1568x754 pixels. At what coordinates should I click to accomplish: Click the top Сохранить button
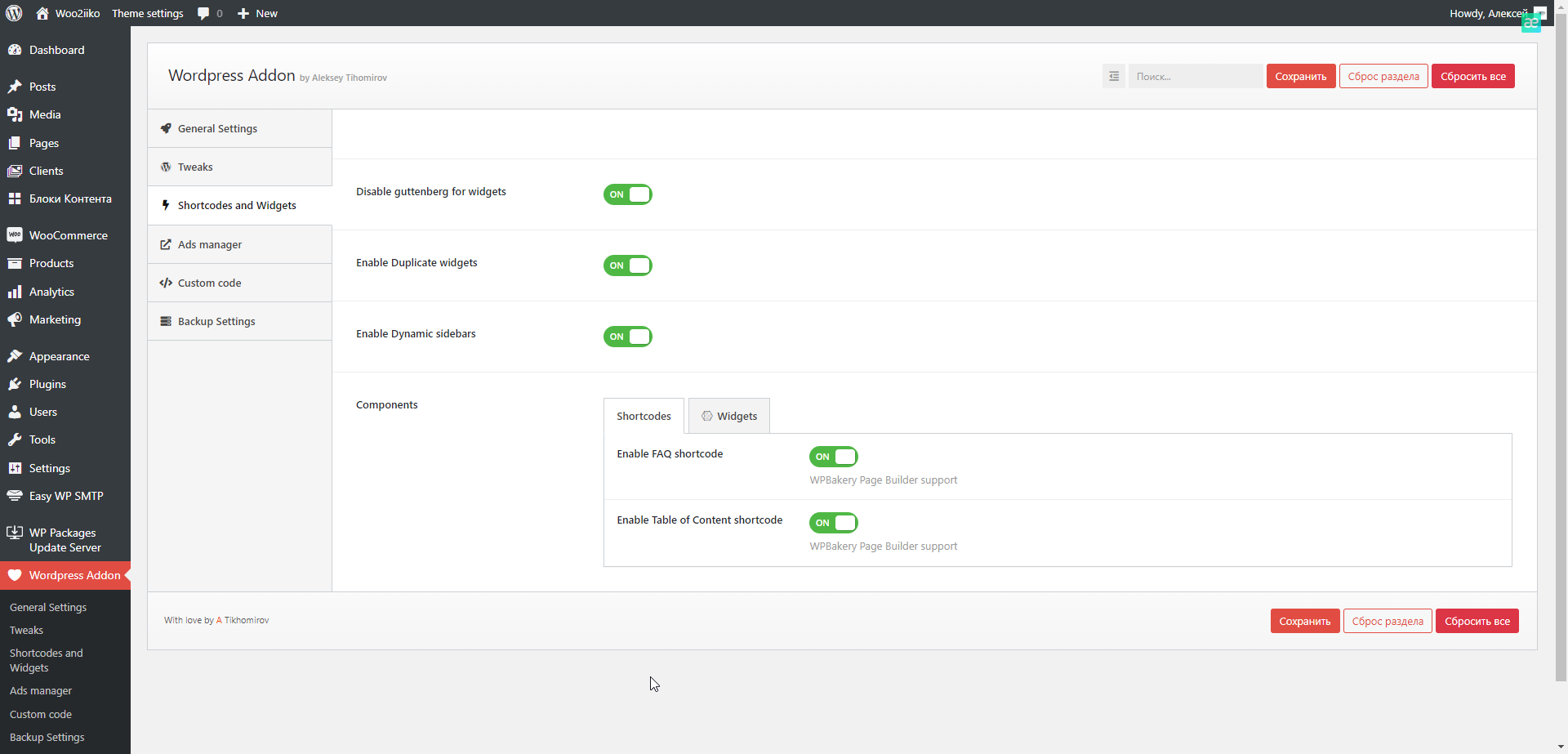pyautogui.click(x=1301, y=76)
